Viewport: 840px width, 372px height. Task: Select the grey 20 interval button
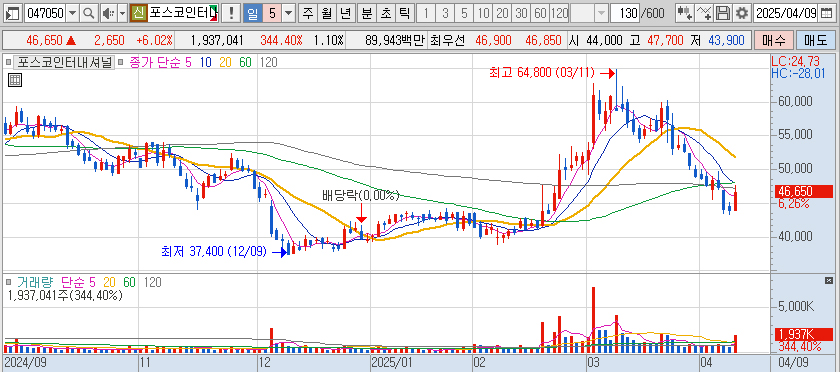502,13
